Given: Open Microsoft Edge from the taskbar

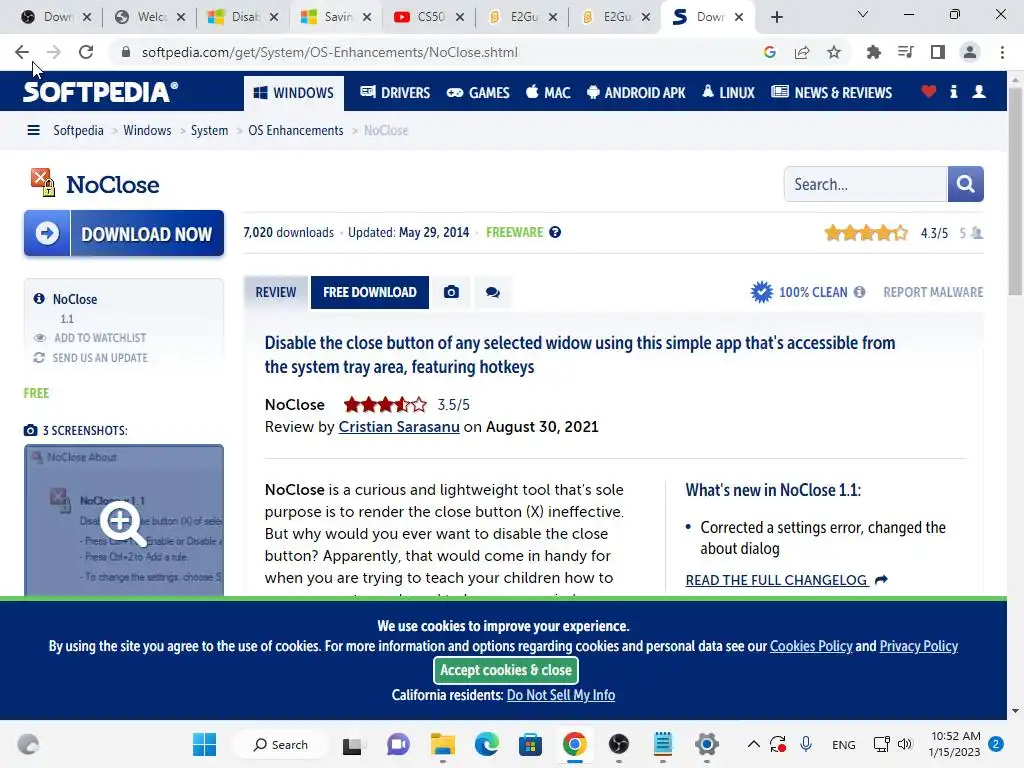Looking at the screenshot, I should click(487, 744).
